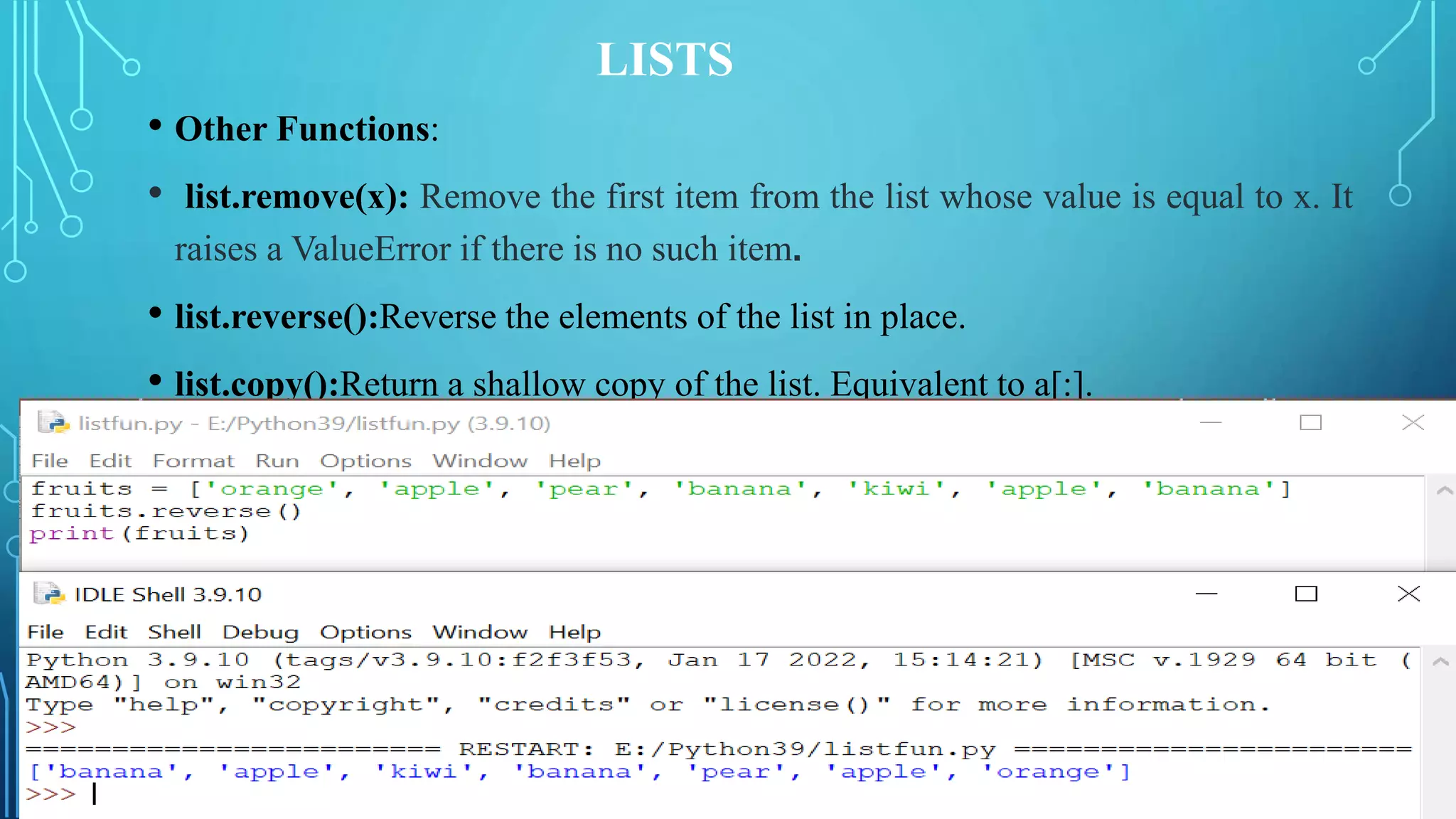The image size is (1456, 819).
Task: Click 'pear' in the editor fruits list
Action: click(584, 489)
